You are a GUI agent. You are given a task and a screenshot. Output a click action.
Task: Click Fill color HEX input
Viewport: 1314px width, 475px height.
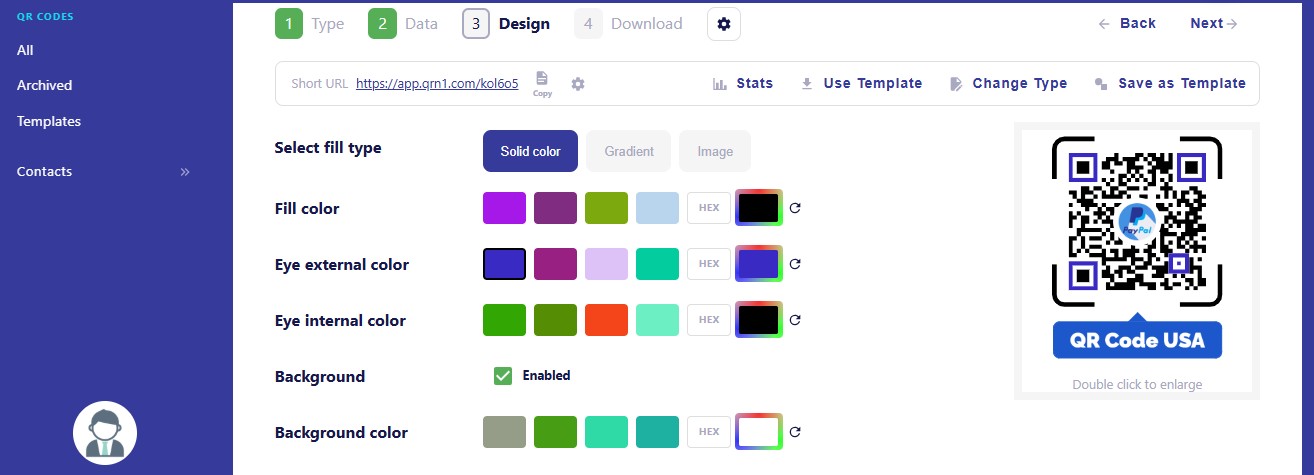(x=709, y=208)
